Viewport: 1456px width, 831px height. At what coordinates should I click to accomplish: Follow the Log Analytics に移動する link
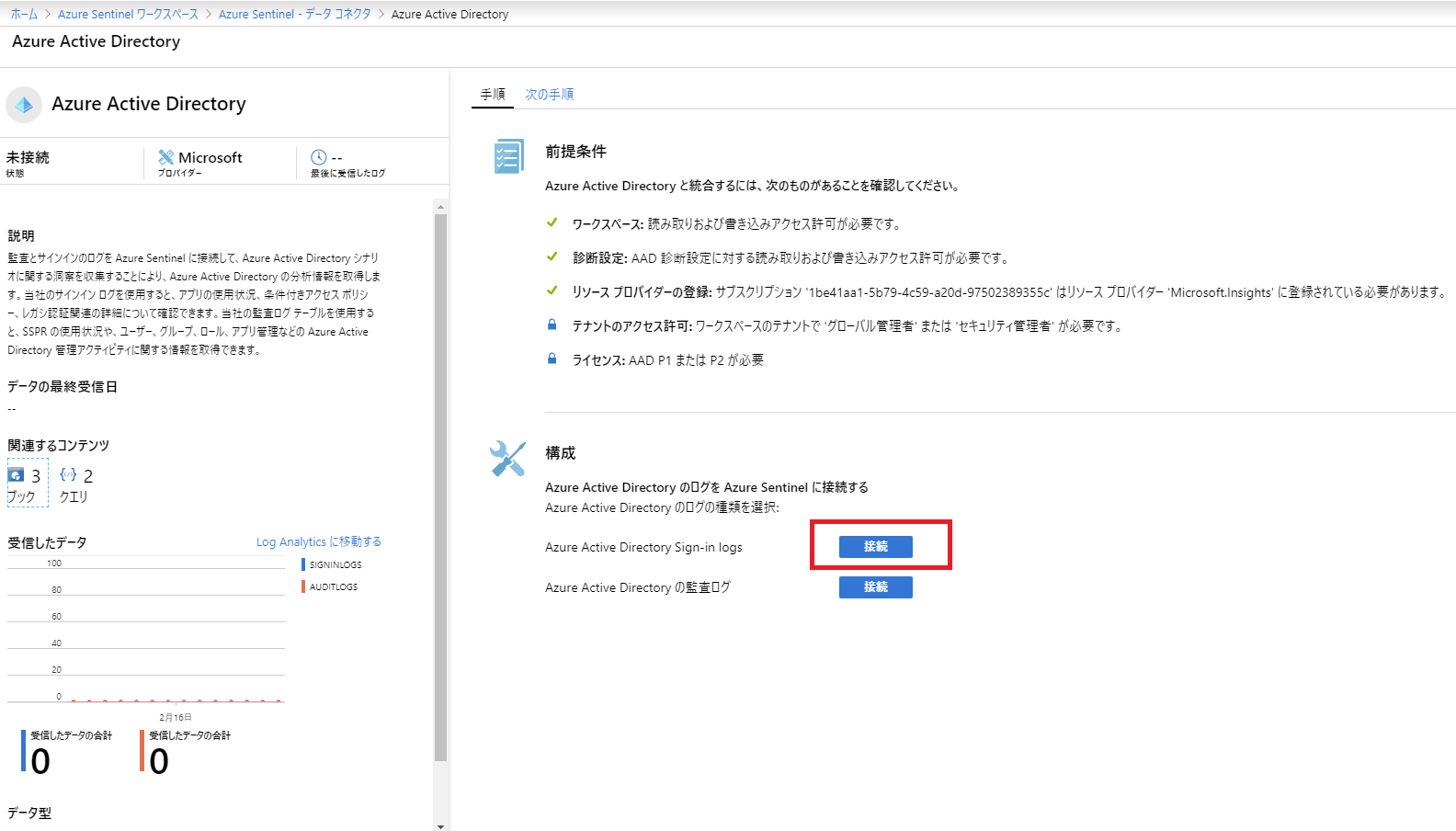(319, 541)
